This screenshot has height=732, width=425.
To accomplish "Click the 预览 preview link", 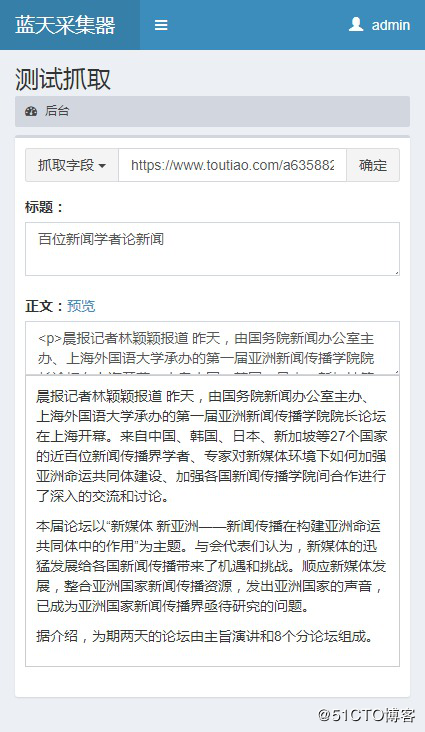I will pyautogui.click(x=81, y=306).
